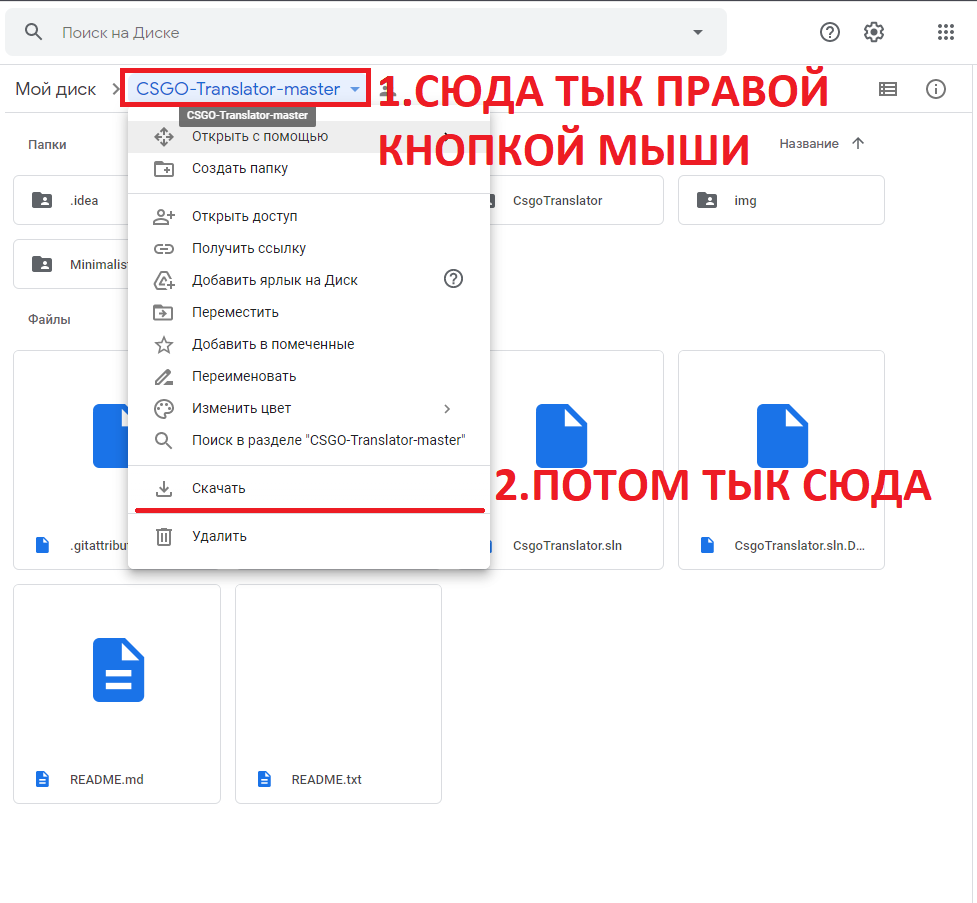The image size is (977, 903).
Task: Open the Minimalis folder
Action: [x=70, y=264]
